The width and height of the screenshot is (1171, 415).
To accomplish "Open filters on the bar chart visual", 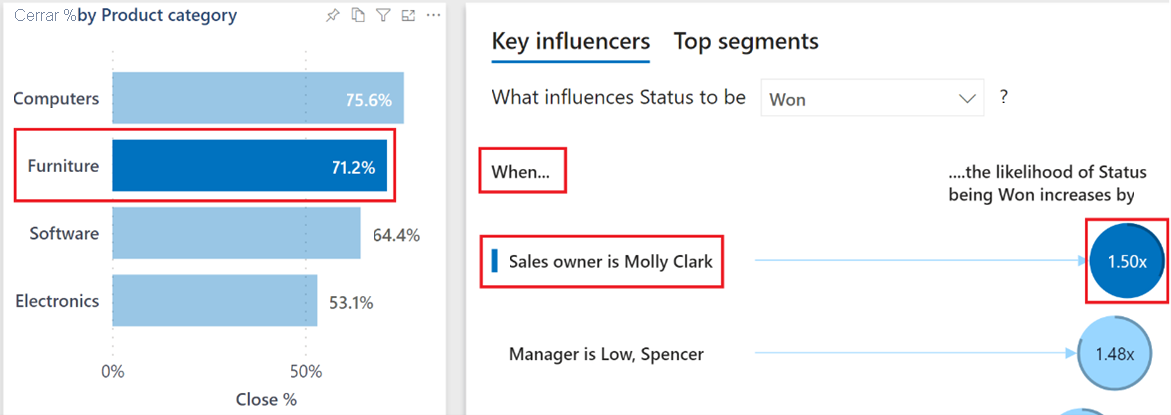I will (383, 16).
